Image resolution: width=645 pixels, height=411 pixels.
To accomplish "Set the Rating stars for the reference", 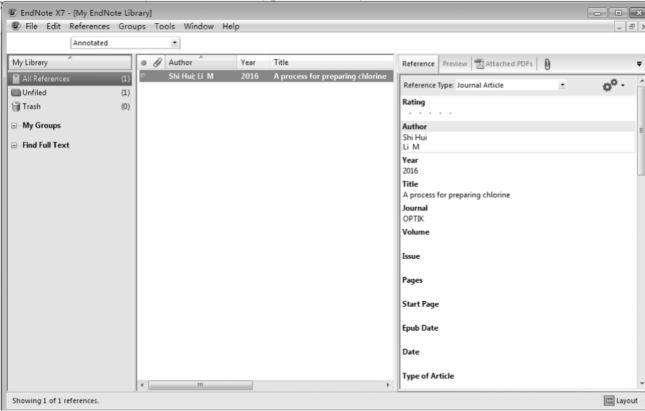I will click(430, 113).
